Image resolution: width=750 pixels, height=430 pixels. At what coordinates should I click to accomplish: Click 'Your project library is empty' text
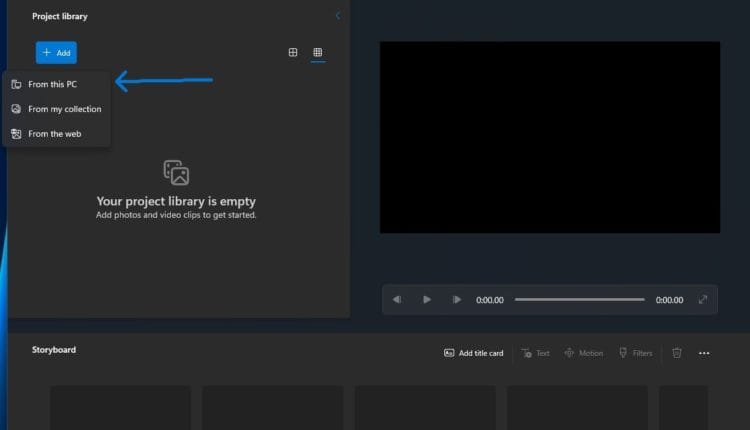point(176,201)
